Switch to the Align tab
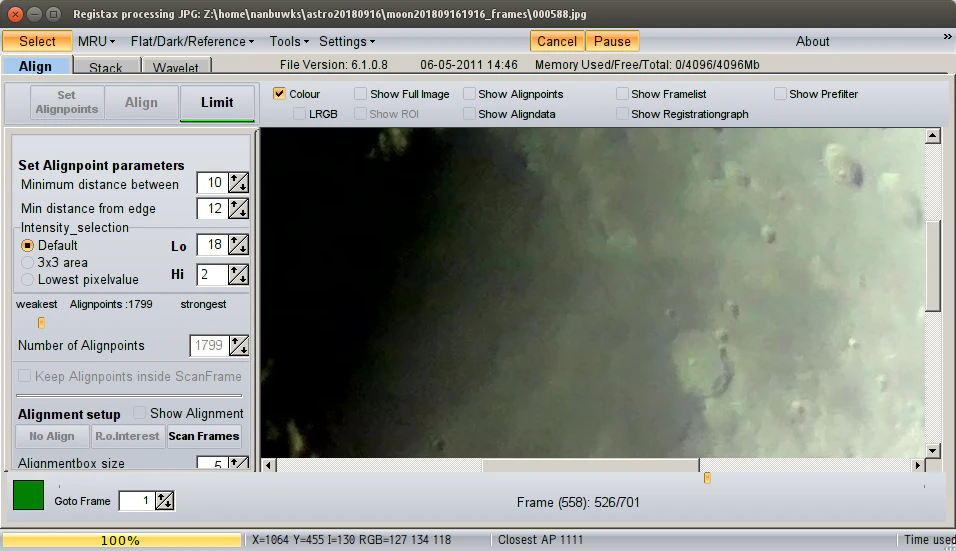Viewport: 956px width, 551px height. pyautogui.click(x=35, y=66)
